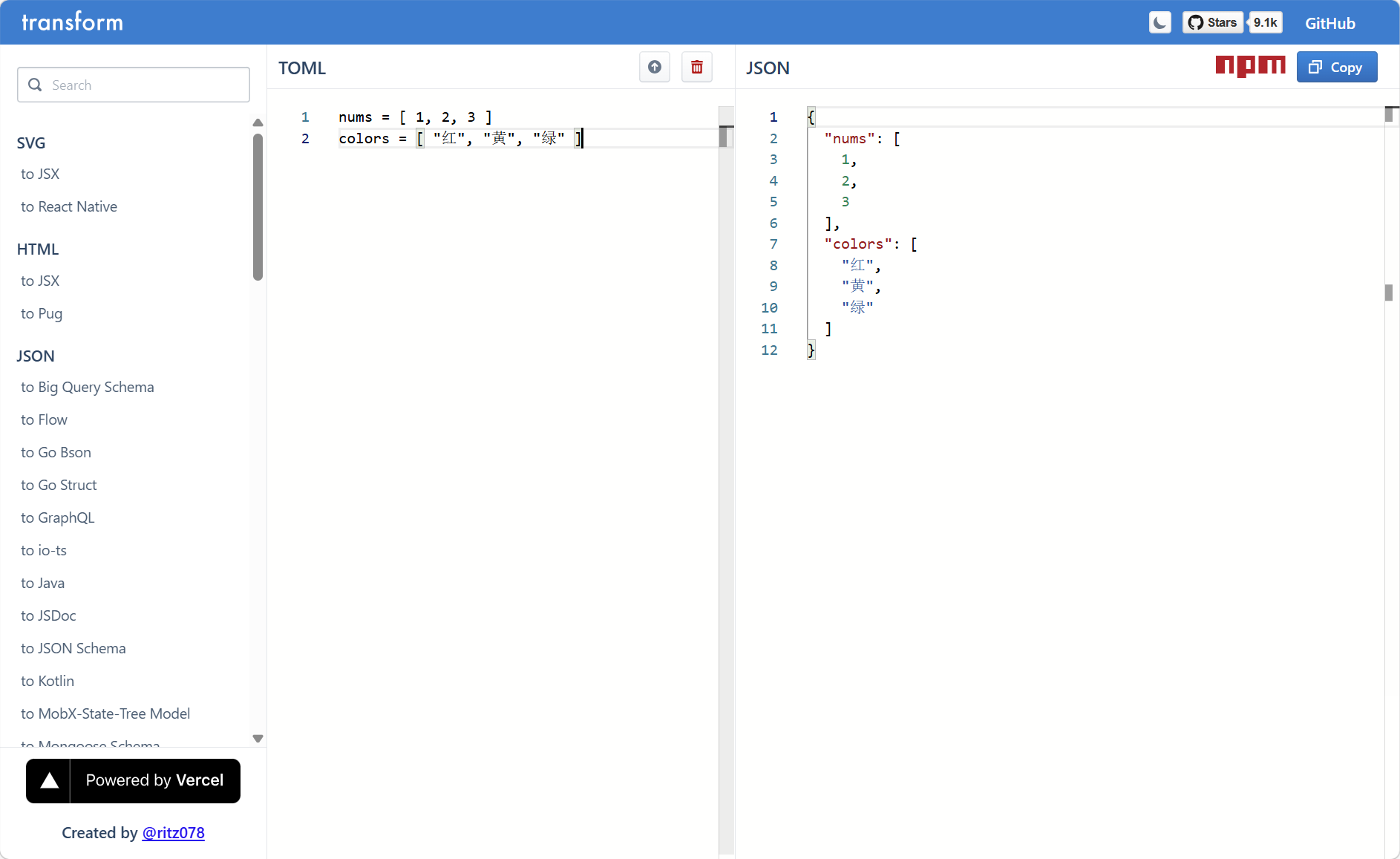
Task: Click the npm logo
Action: pos(1250,67)
